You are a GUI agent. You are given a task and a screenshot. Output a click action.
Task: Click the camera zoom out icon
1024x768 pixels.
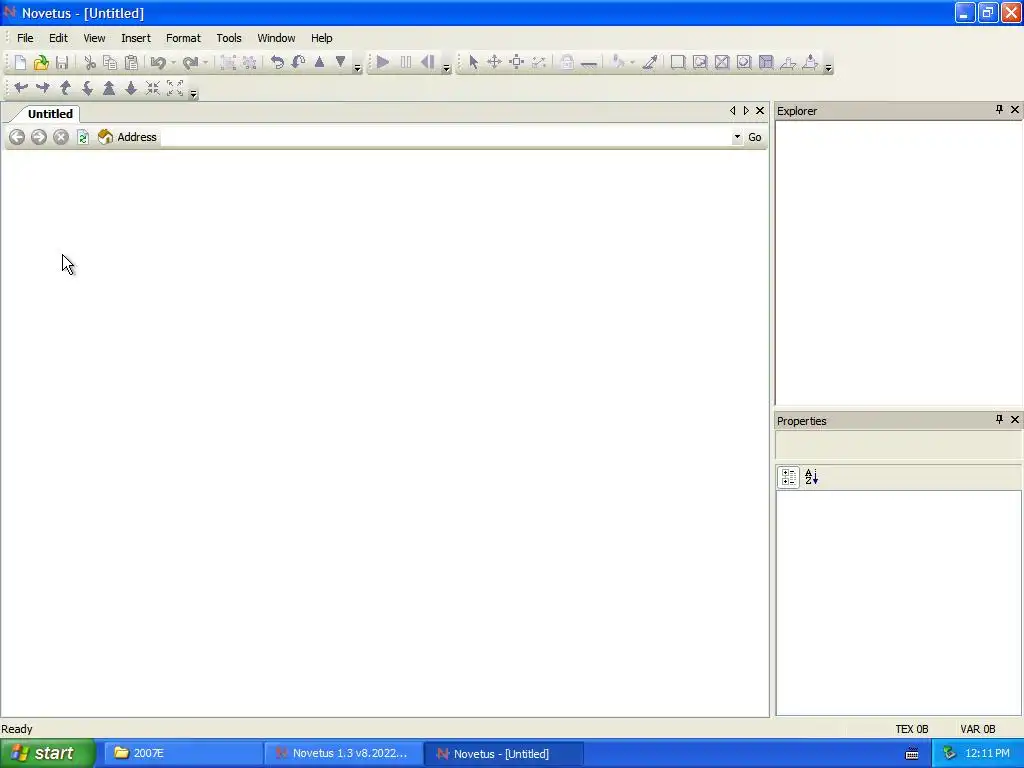(x=131, y=88)
